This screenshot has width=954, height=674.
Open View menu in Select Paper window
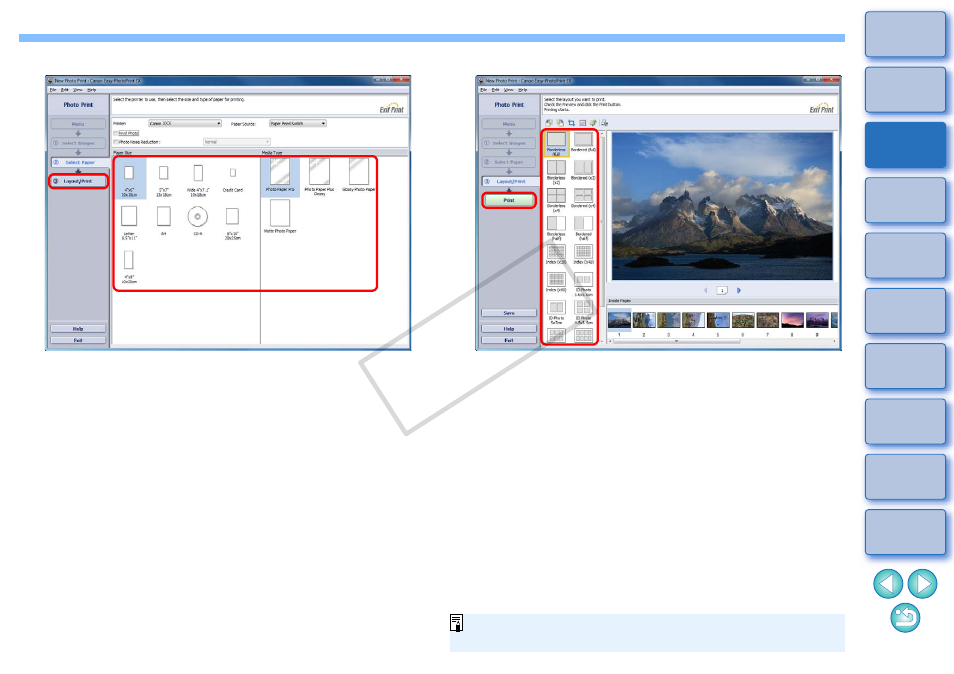(78, 90)
